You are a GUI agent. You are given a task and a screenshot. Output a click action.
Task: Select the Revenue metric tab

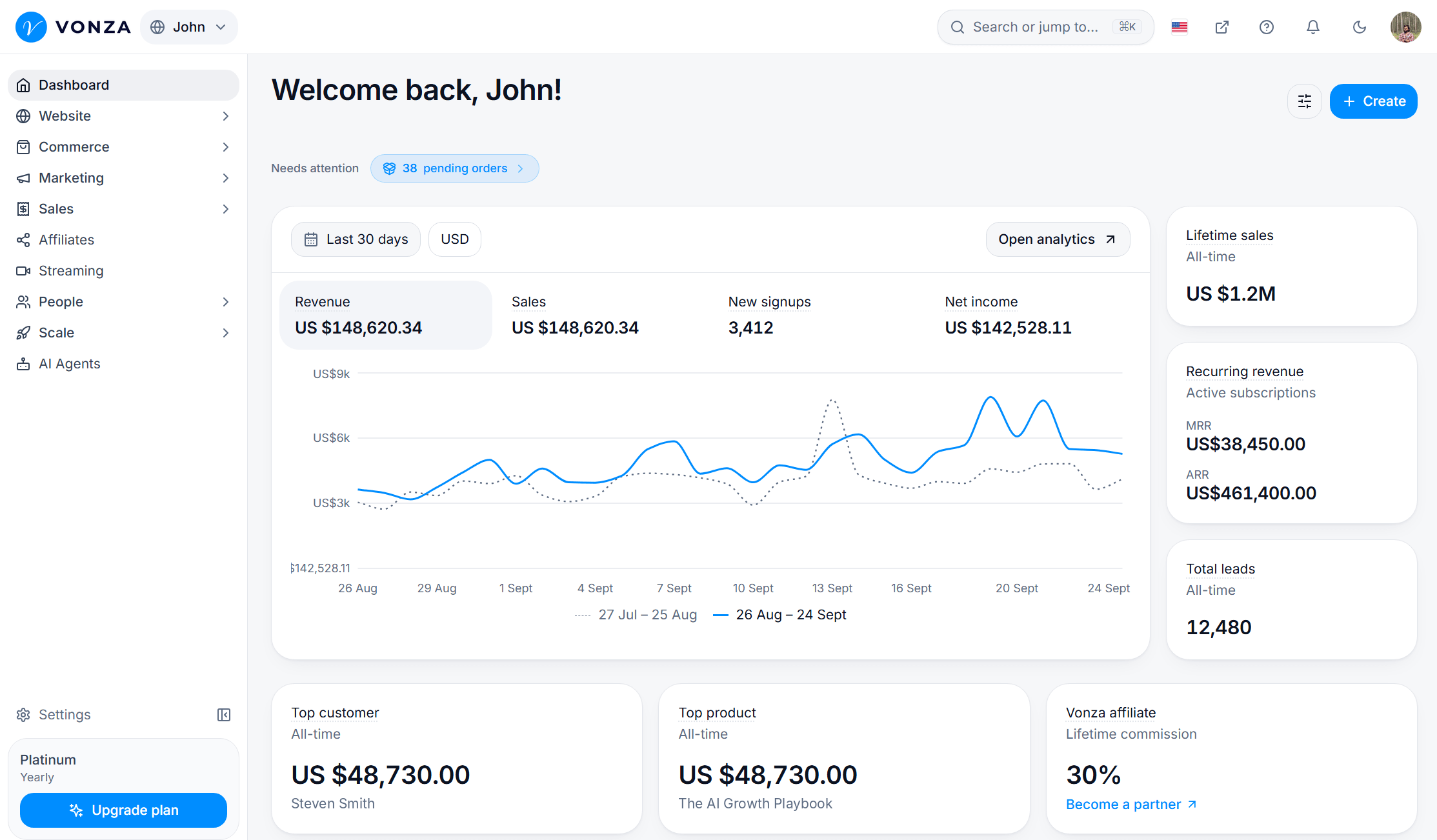[386, 315]
